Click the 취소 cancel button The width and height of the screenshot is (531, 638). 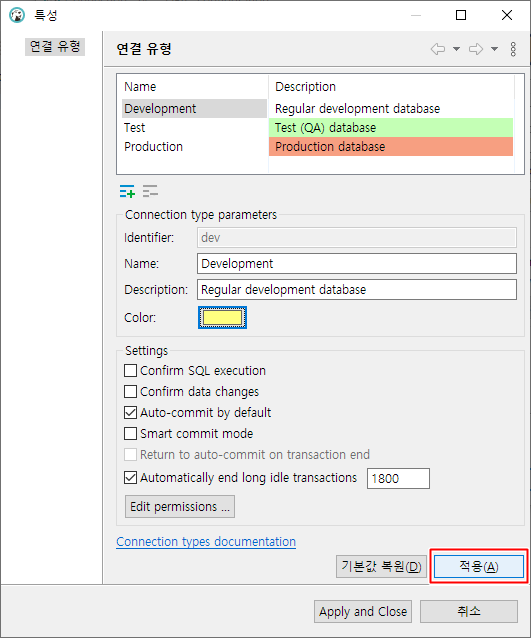tap(469, 612)
